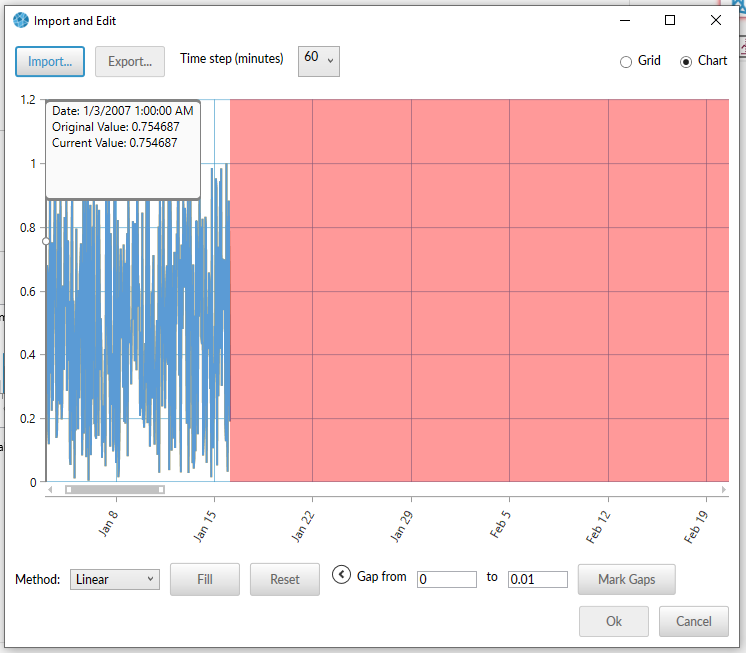Click the chart's horizontal scrollbar thumb
This screenshot has width=746, height=653.
click(114, 489)
